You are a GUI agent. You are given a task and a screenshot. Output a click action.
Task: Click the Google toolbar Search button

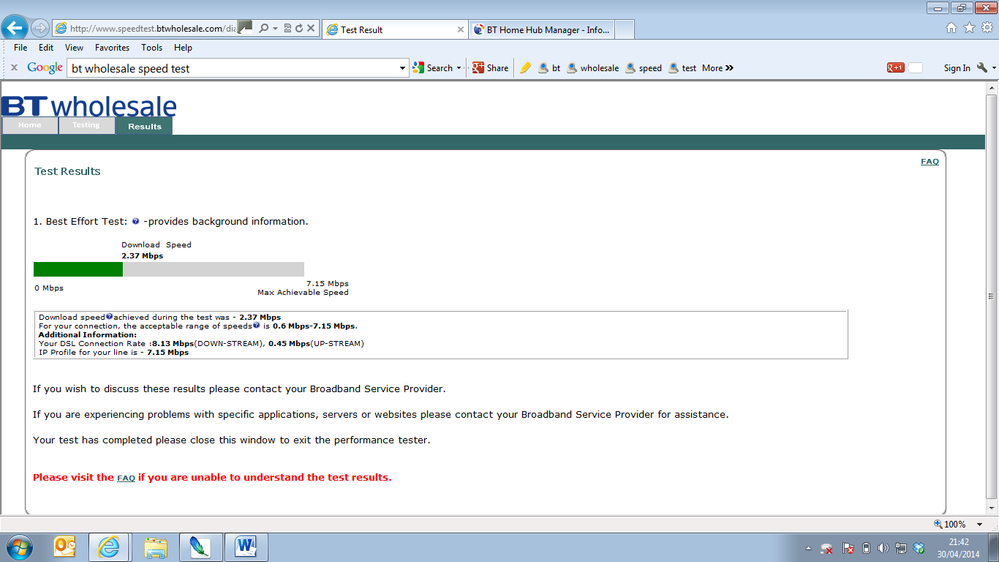[433, 68]
